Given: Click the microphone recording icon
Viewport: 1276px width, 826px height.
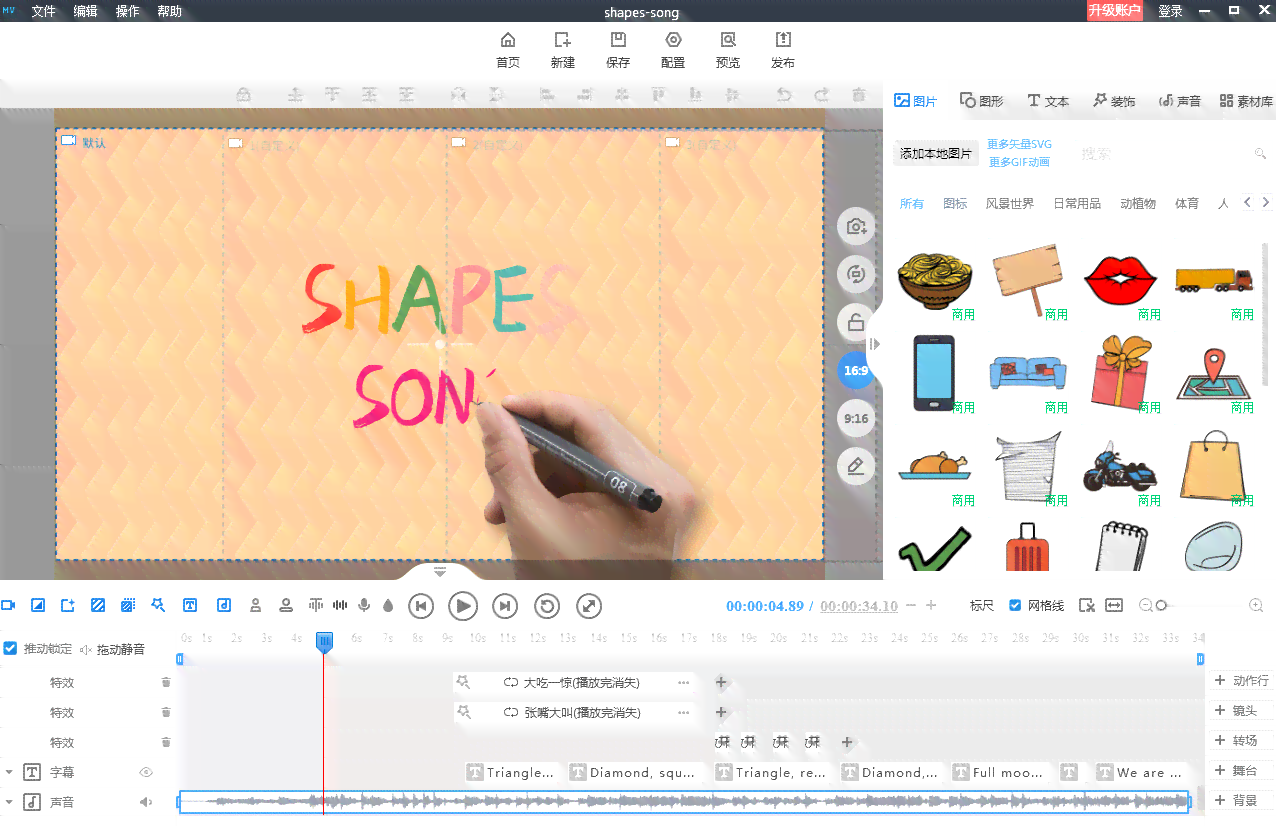Looking at the screenshot, I should (365, 605).
